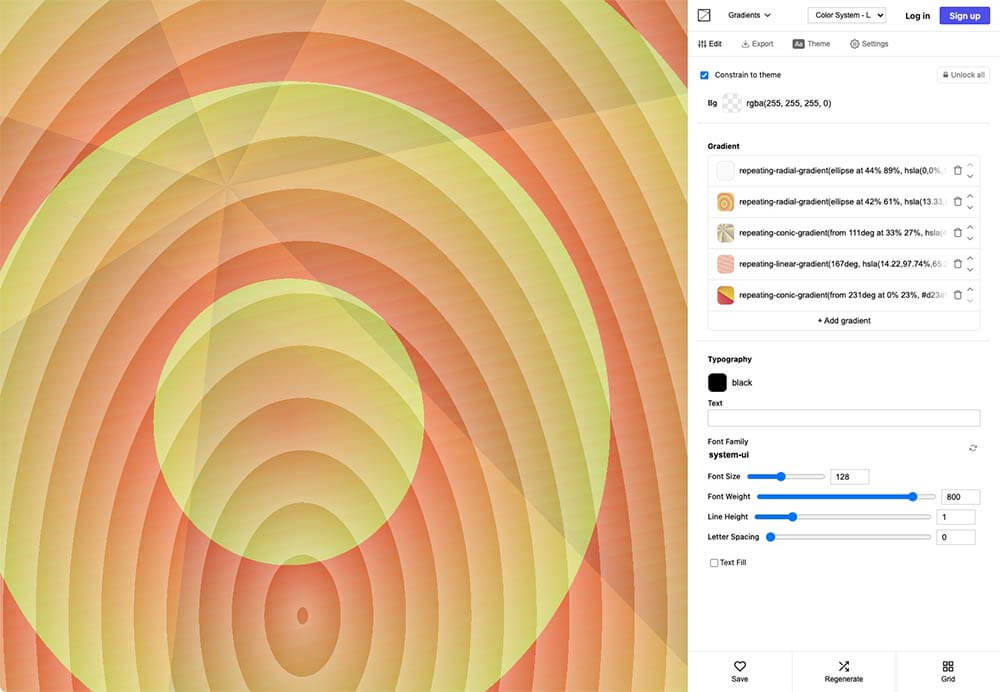
Task: Click the repeating-linear-gradient 167deg text
Action: click(x=842, y=264)
